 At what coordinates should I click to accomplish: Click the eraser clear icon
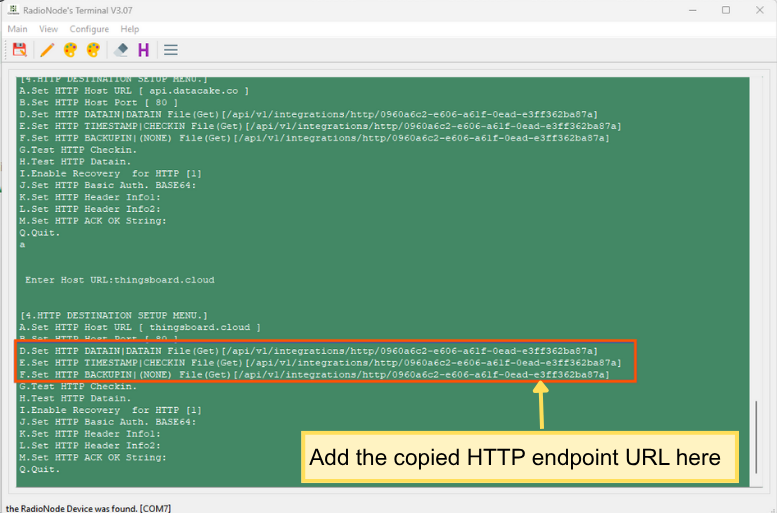coord(121,49)
